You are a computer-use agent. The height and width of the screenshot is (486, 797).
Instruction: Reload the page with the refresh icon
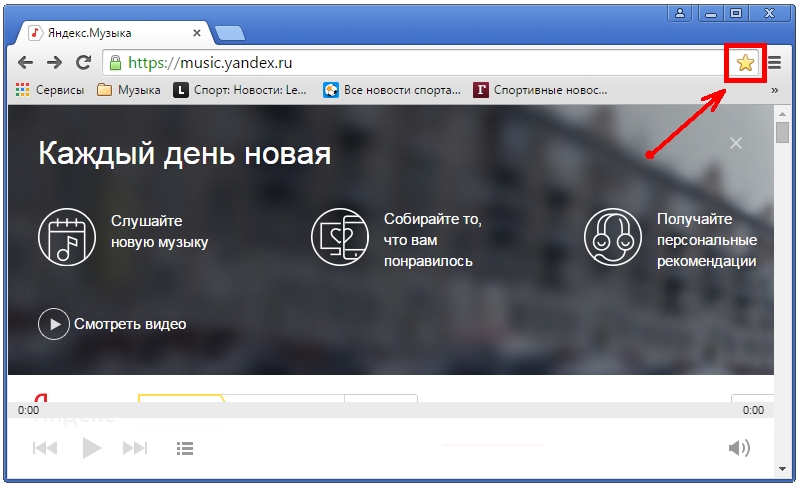(83, 63)
